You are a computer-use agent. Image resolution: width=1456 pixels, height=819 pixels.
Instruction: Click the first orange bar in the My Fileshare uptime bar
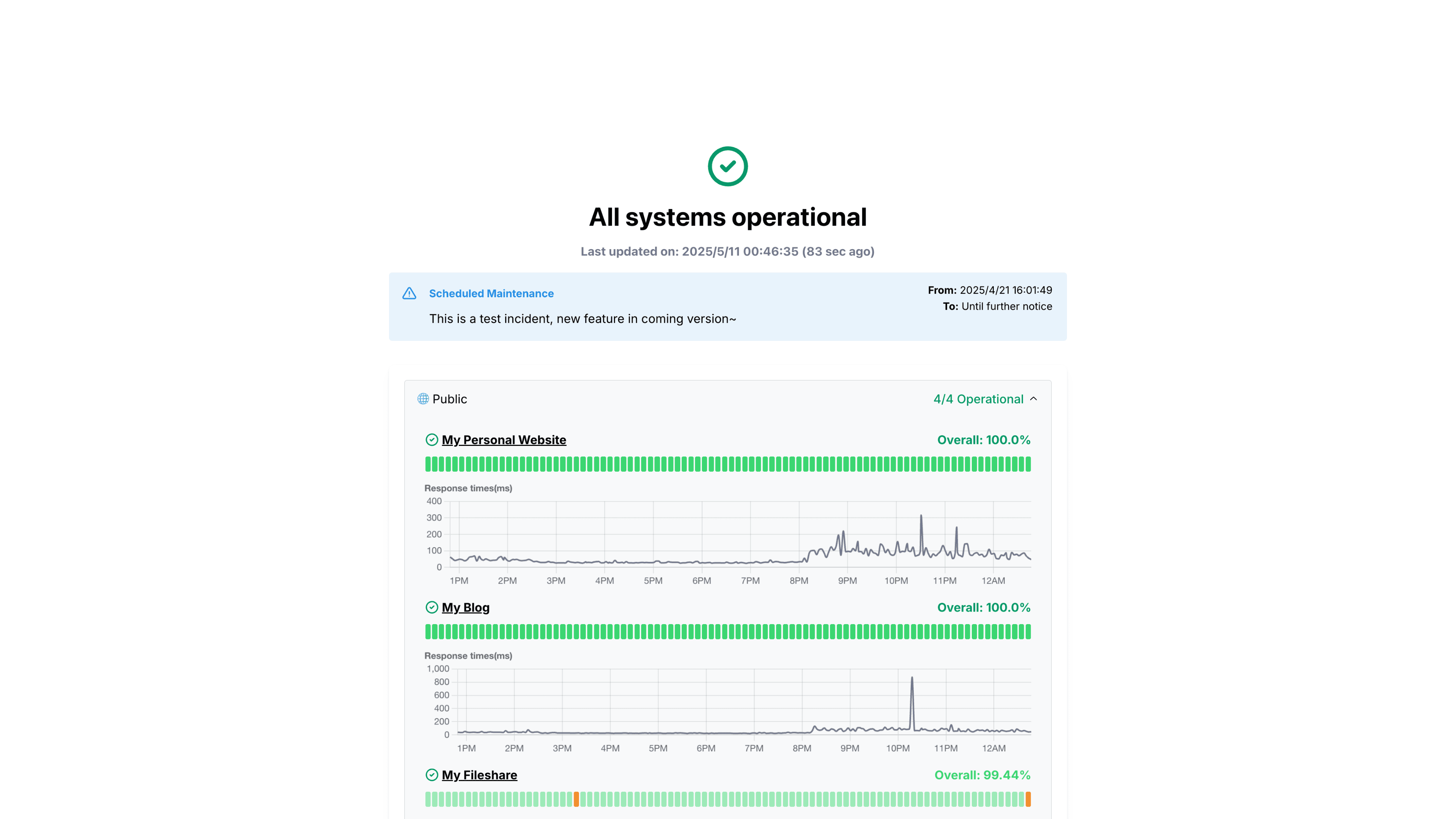coord(576,799)
